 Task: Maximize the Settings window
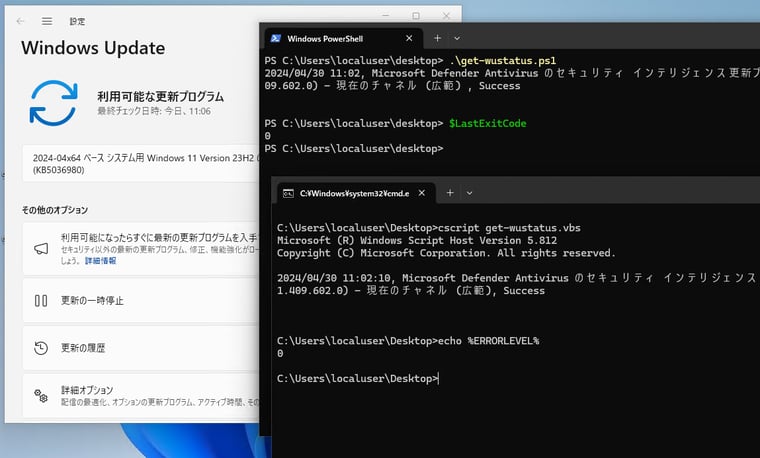[416, 16]
